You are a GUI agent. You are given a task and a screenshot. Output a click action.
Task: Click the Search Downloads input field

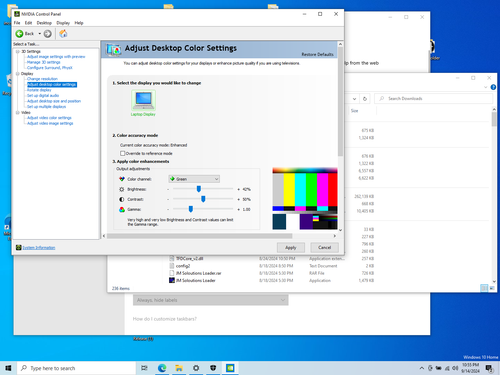coord(434,99)
